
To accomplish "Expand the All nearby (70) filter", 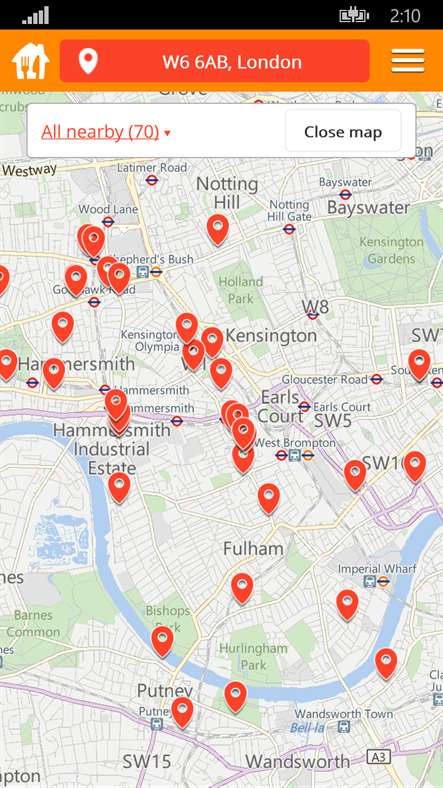I will [100, 132].
